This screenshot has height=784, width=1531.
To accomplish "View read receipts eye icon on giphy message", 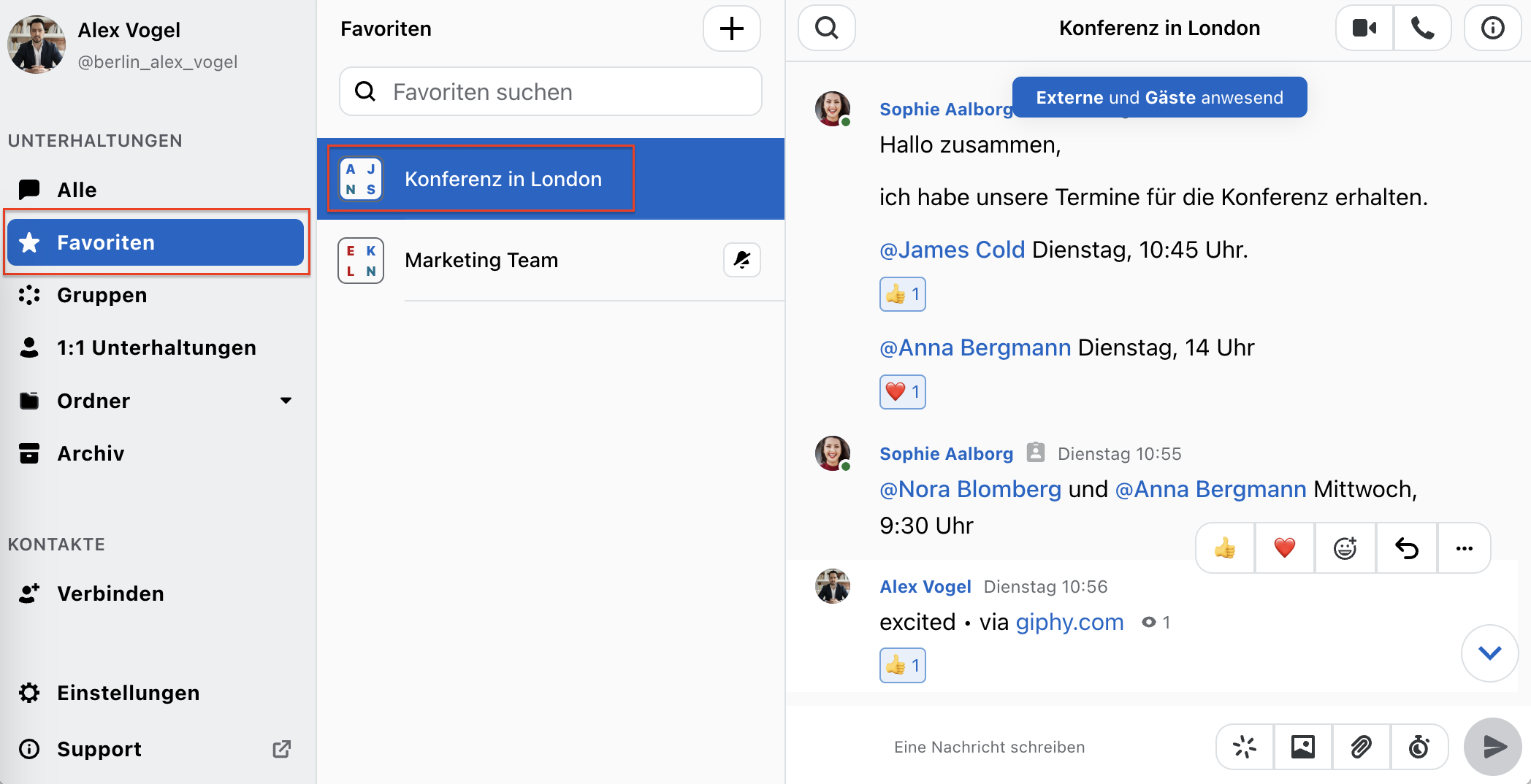I will coord(1148,622).
